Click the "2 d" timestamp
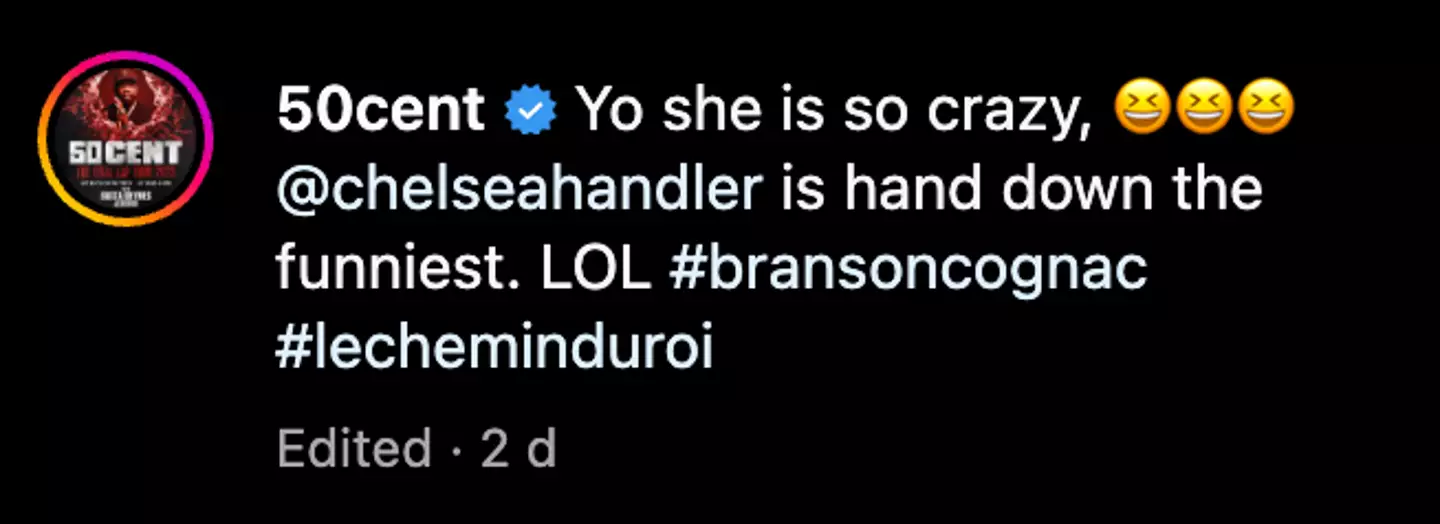 click(x=518, y=449)
